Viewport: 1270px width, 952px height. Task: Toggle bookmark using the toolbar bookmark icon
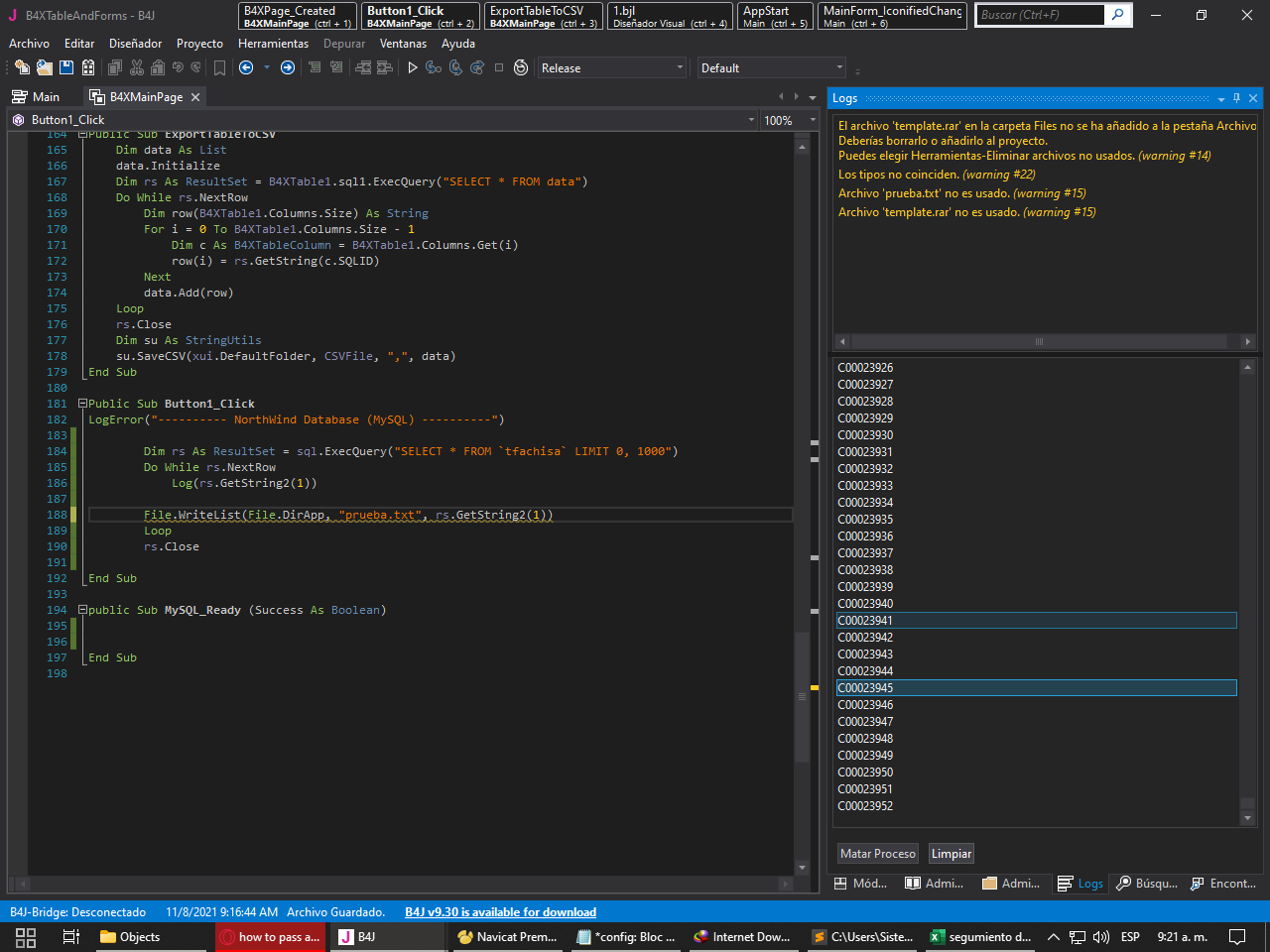(219, 67)
